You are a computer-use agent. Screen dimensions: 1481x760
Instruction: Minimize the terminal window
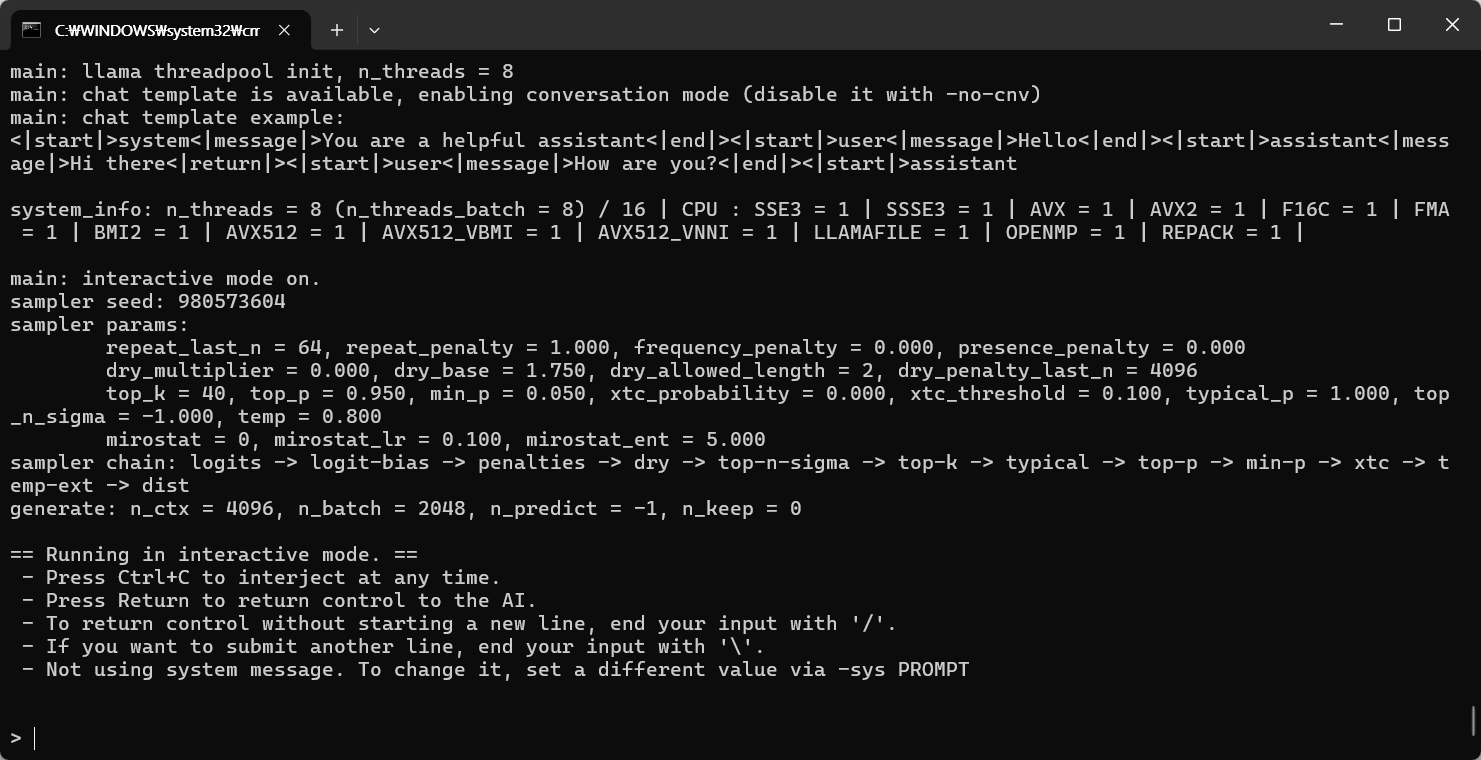(1336, 25)
